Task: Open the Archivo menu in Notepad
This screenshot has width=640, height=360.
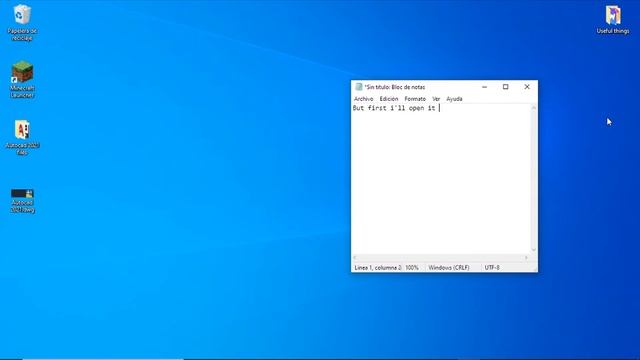Action: pyautogui.click(x=363, y=99)
